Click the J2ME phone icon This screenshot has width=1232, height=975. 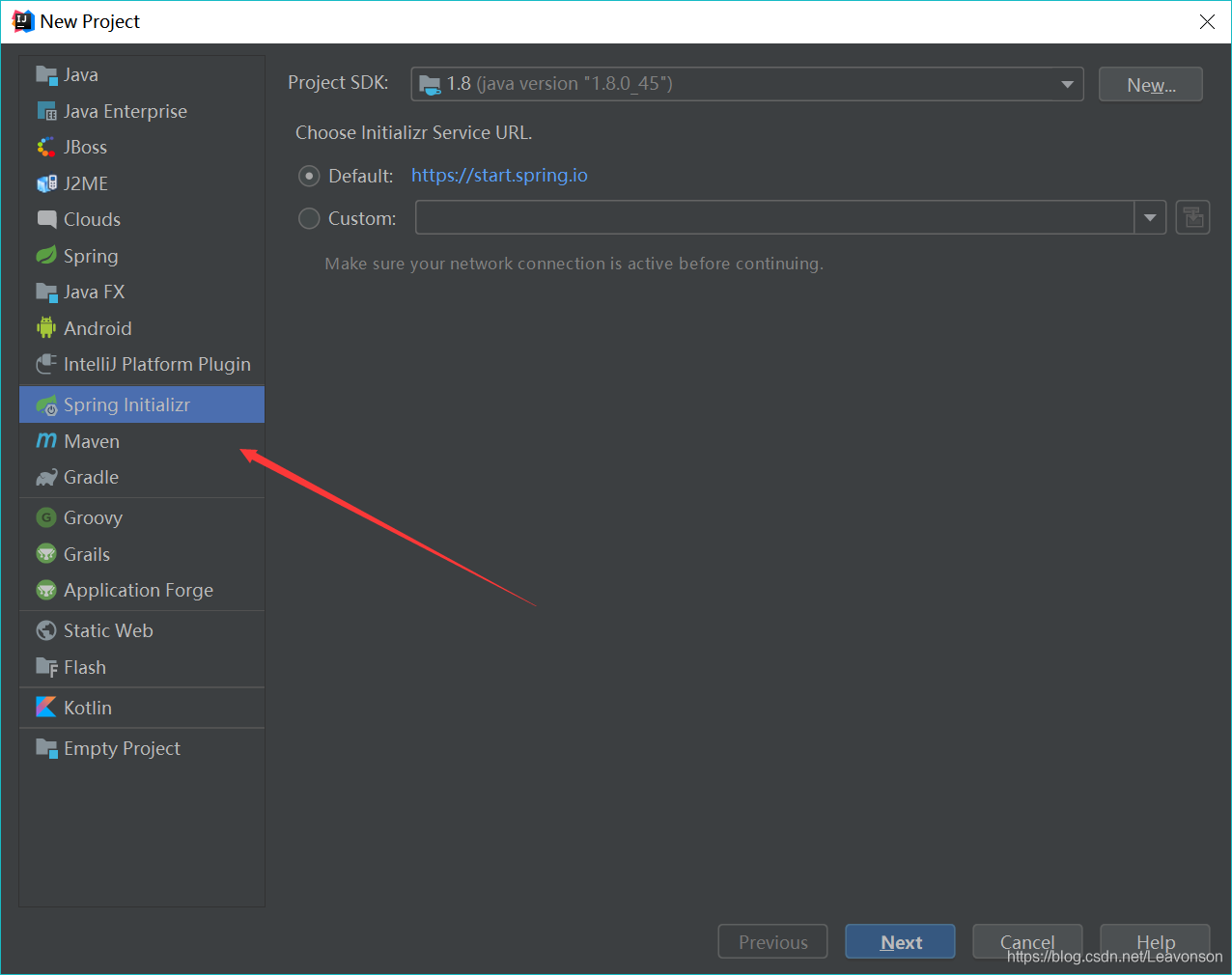(x=46, y=183)
